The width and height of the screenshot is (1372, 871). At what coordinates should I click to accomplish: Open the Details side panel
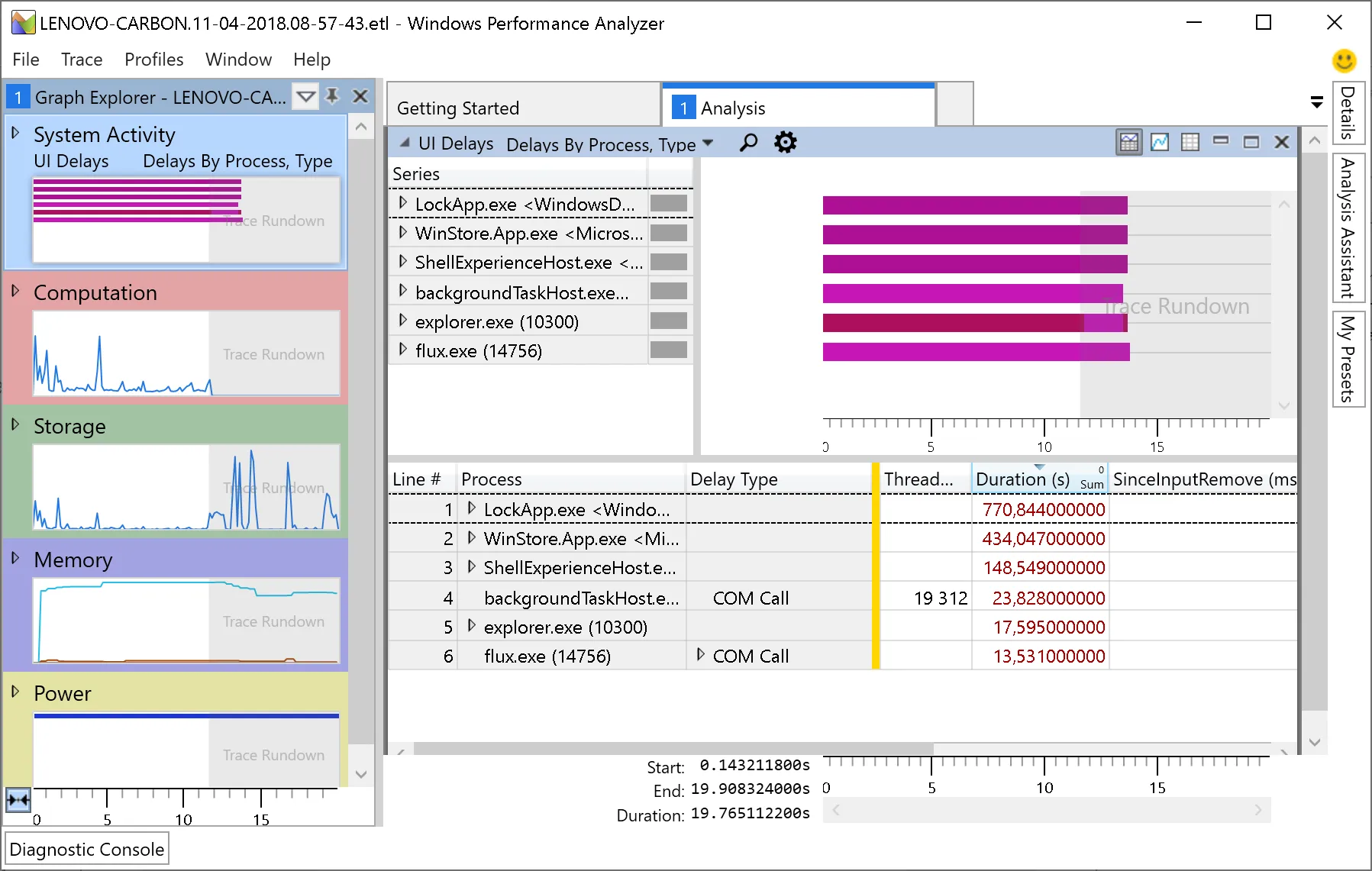1348,113
